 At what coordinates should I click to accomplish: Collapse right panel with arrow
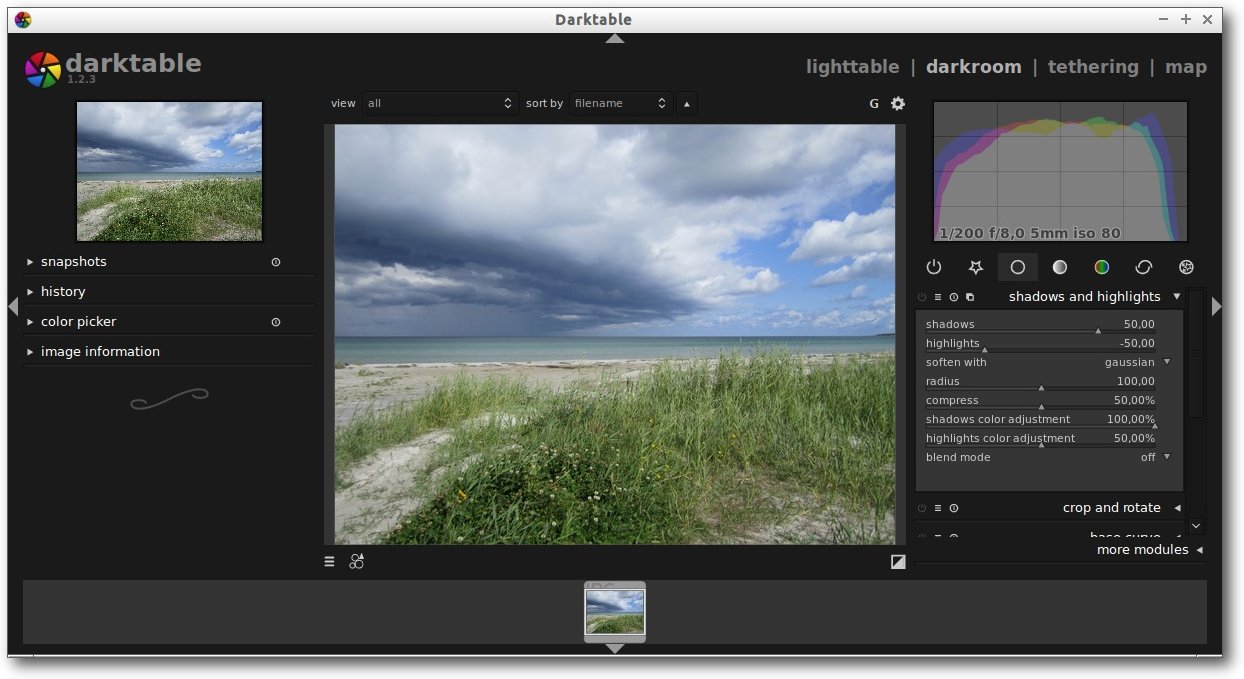point(1216,306)
